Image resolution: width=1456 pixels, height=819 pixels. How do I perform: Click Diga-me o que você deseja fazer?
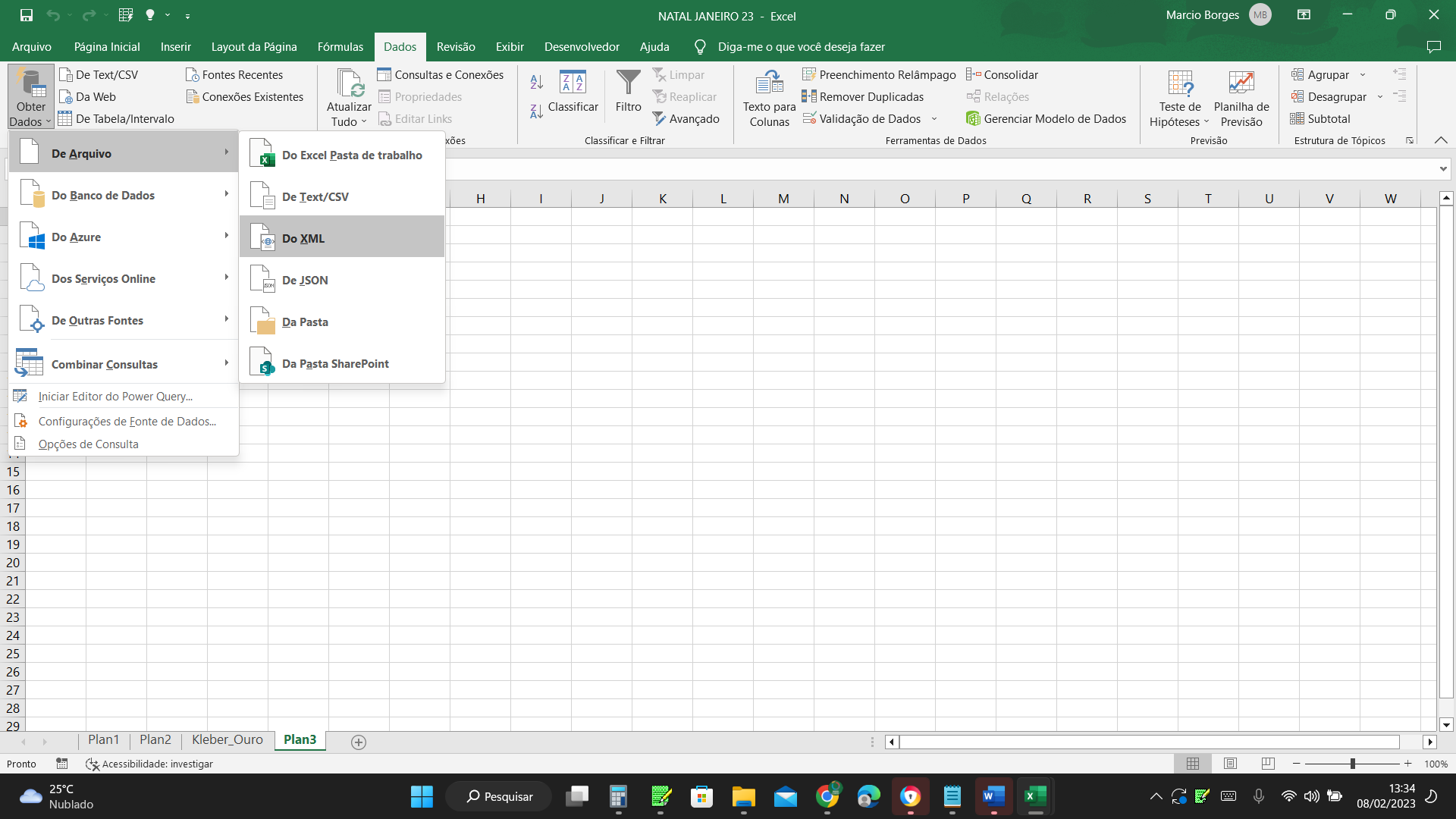[x=802, y=46]
